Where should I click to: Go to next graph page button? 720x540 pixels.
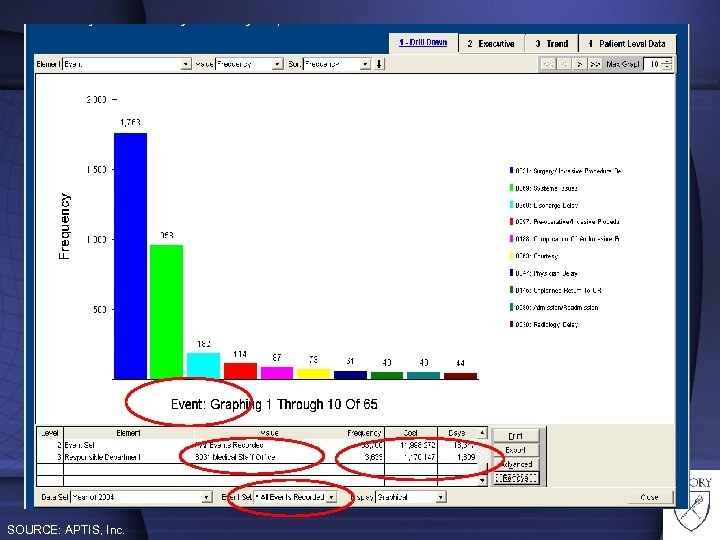click(580, 64)
